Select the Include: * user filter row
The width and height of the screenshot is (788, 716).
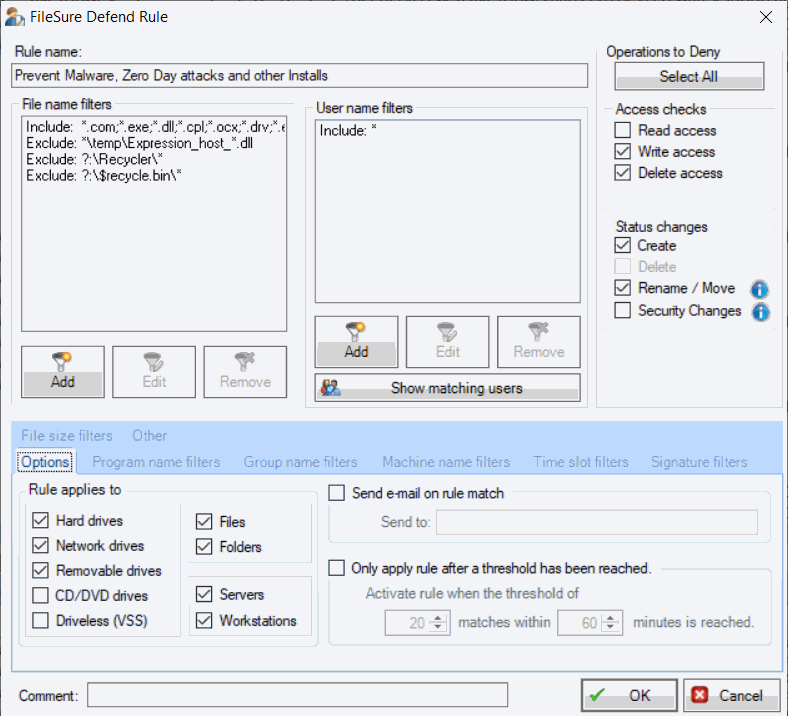(x=447, y=131)
